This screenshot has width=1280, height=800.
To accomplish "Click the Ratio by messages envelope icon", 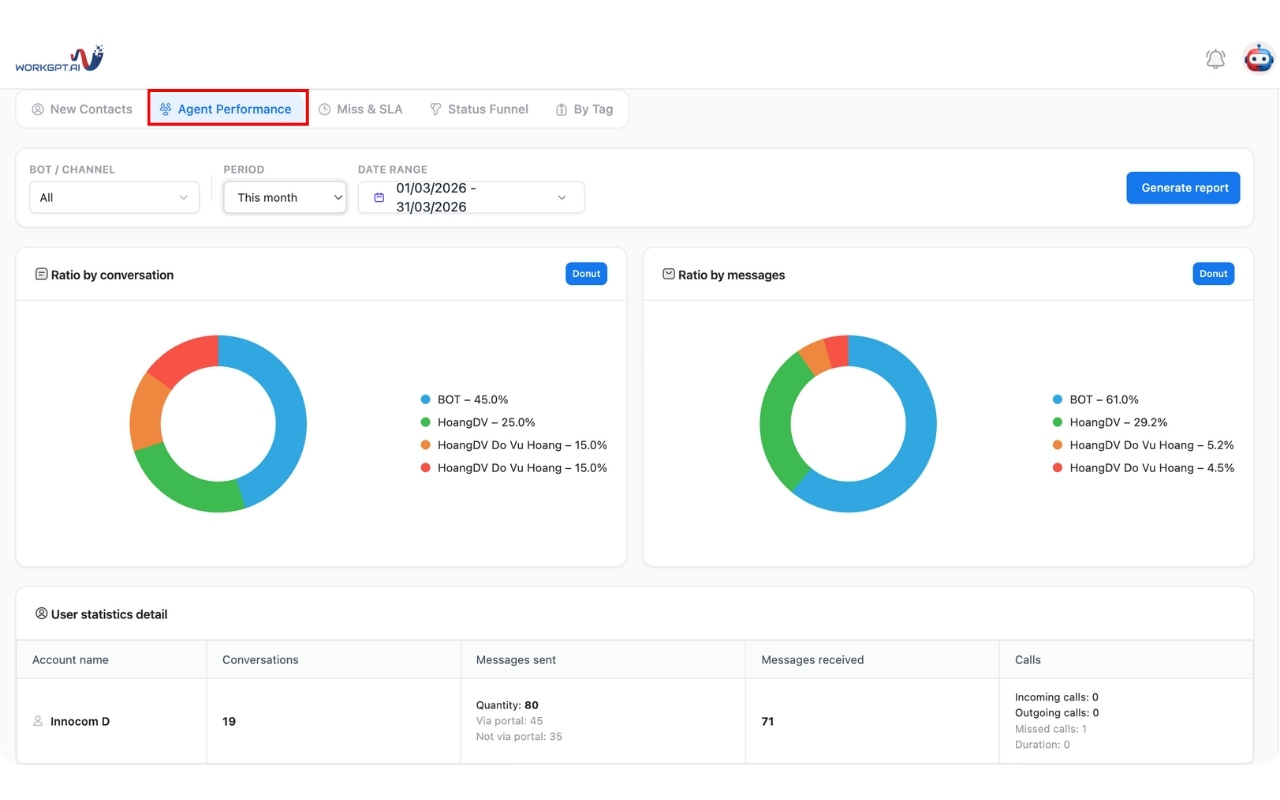I will tap(668, 274).
